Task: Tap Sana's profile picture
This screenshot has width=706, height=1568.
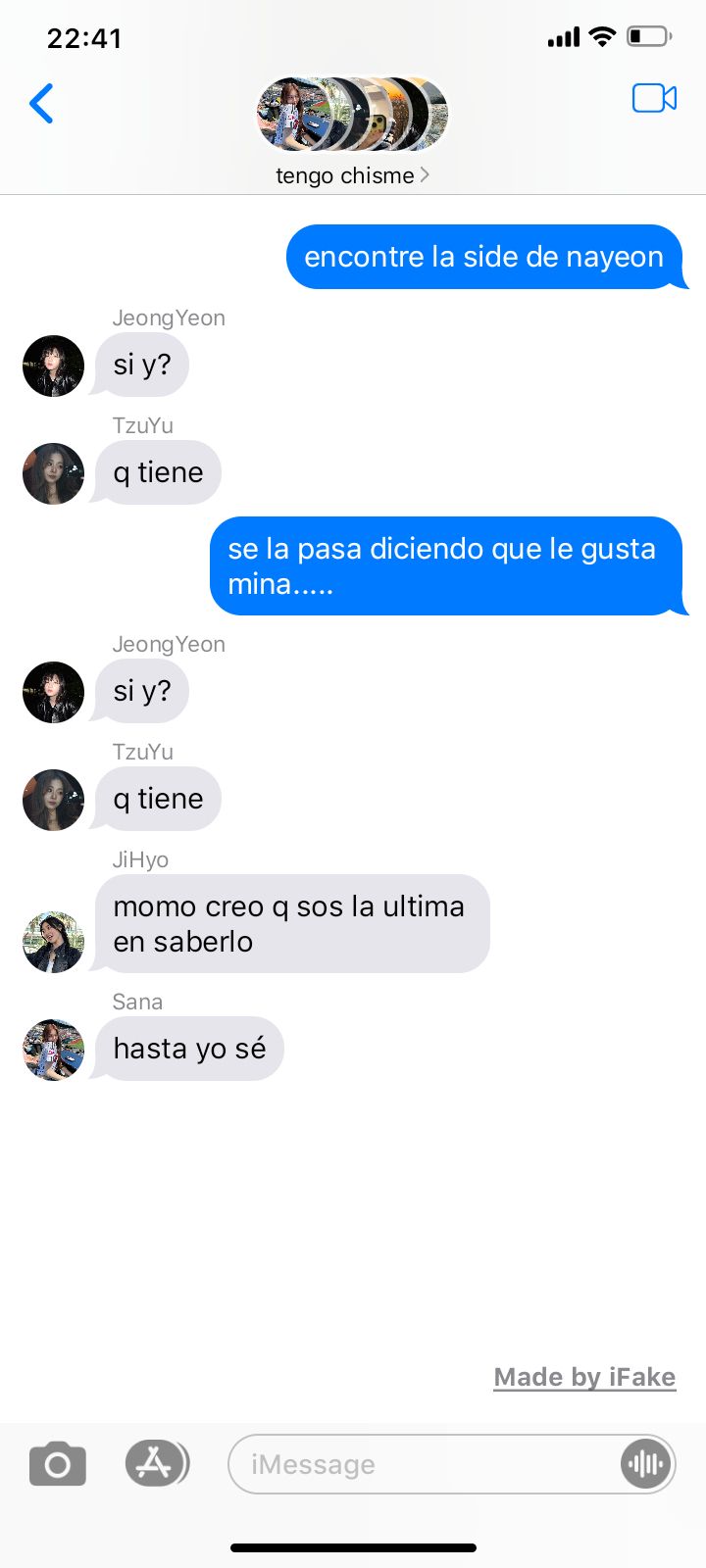Action: pyautogui.click(x=53, y=1050)
